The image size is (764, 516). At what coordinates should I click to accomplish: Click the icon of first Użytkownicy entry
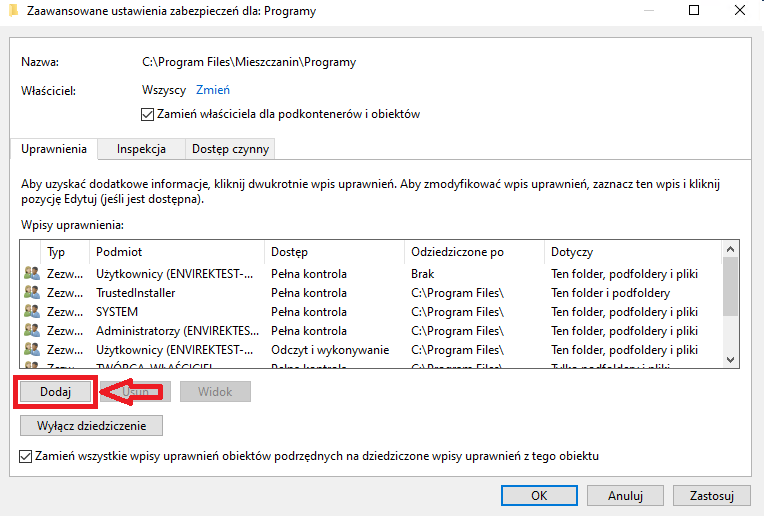click(32, 274)
